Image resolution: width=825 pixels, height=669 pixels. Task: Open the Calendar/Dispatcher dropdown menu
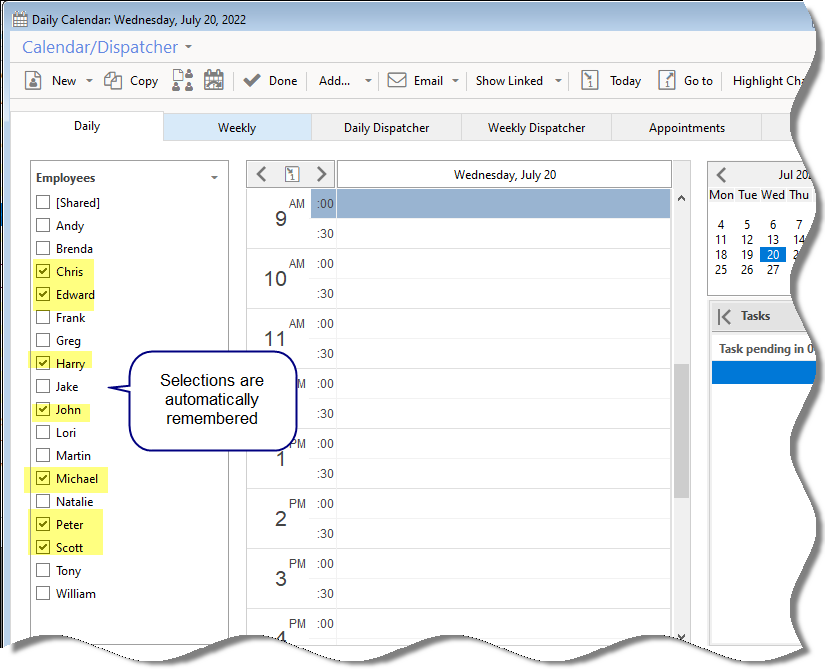[x=188, y=48]
